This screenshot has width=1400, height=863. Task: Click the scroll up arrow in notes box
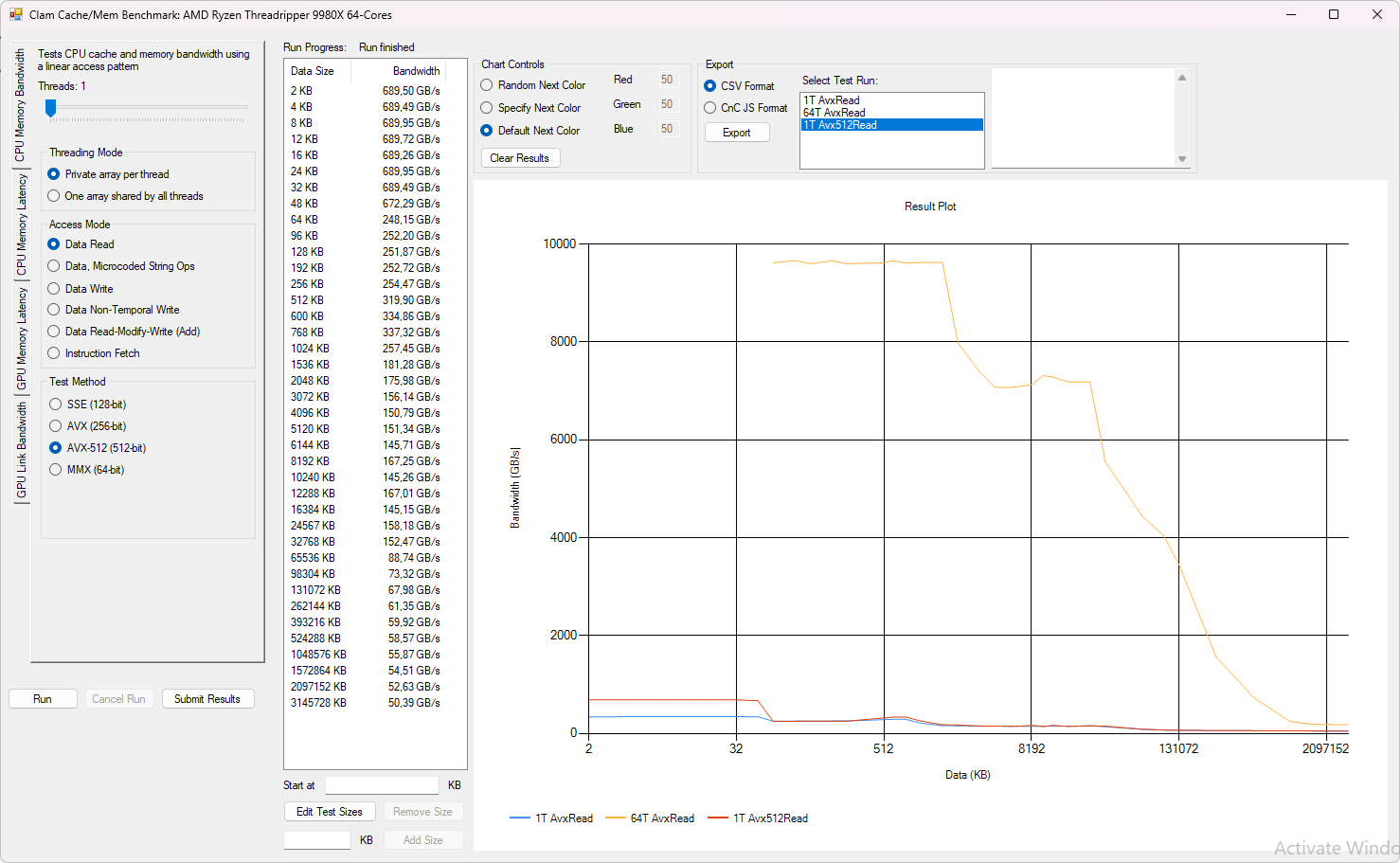pyautogui.click(x=1182, y=78)
